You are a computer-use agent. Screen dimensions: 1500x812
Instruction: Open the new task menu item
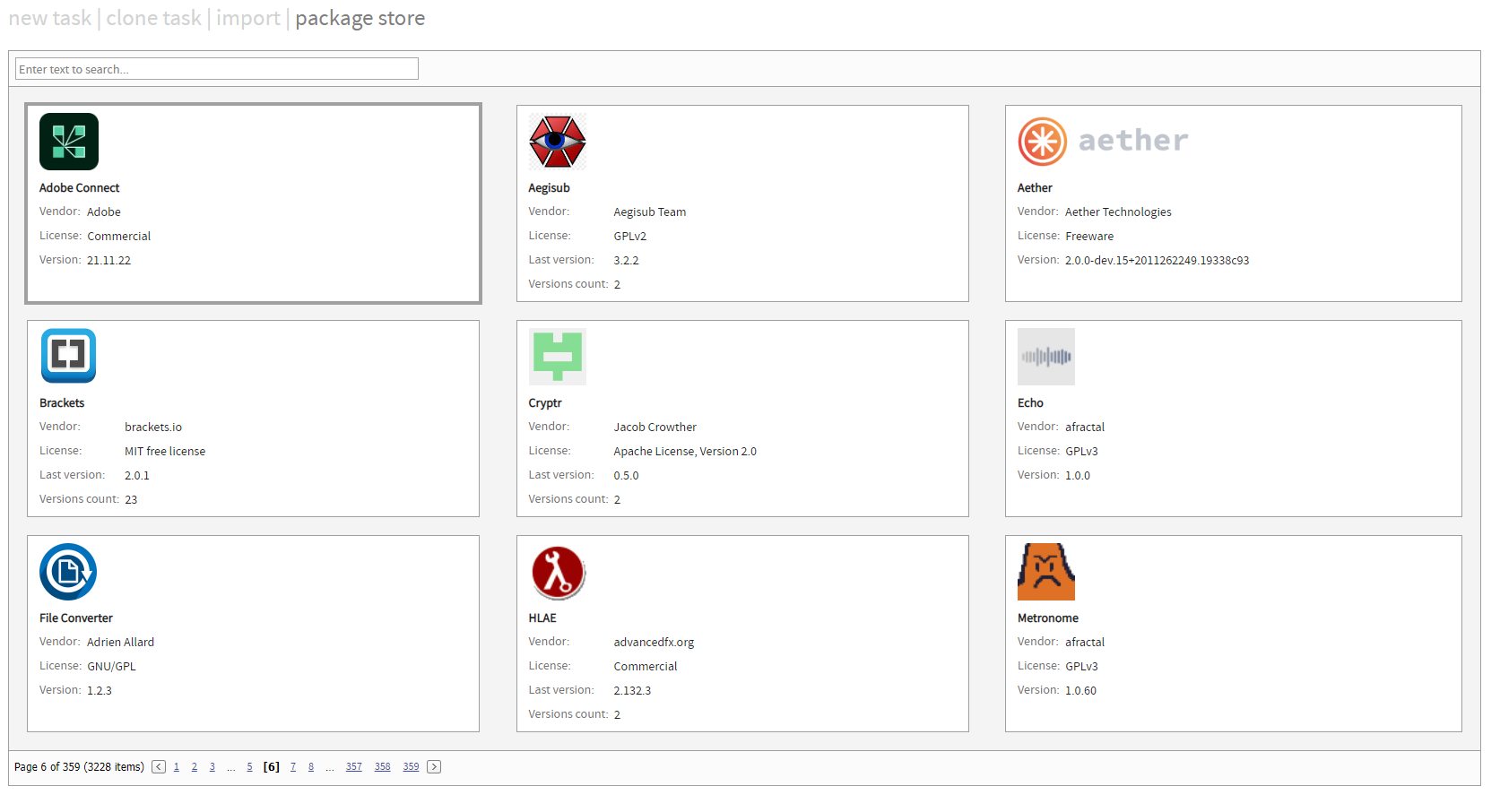coord(49,18)
